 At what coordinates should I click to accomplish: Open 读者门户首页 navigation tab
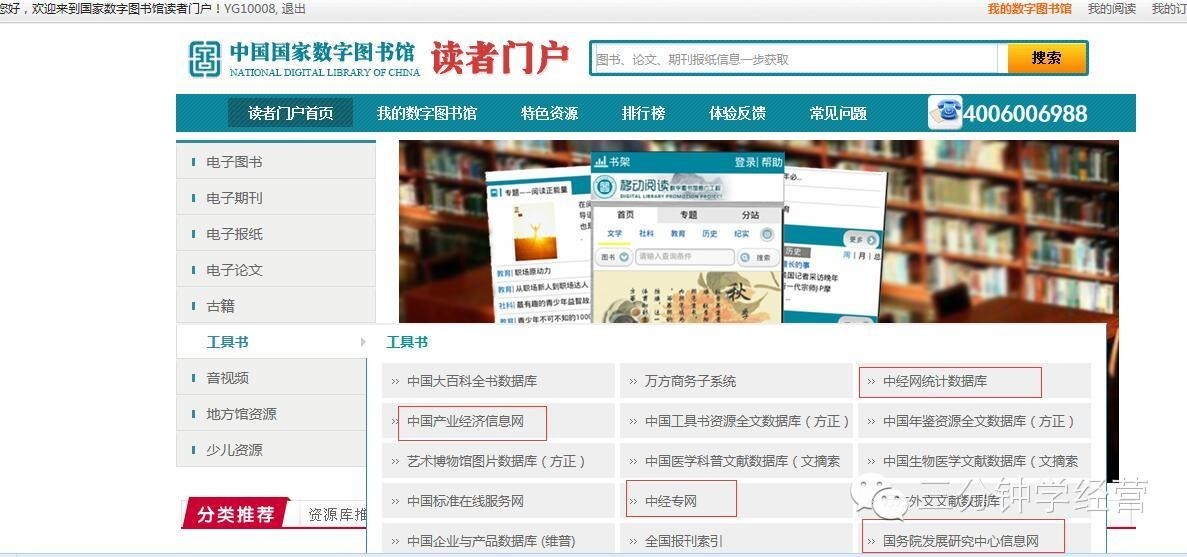point(291,114)
